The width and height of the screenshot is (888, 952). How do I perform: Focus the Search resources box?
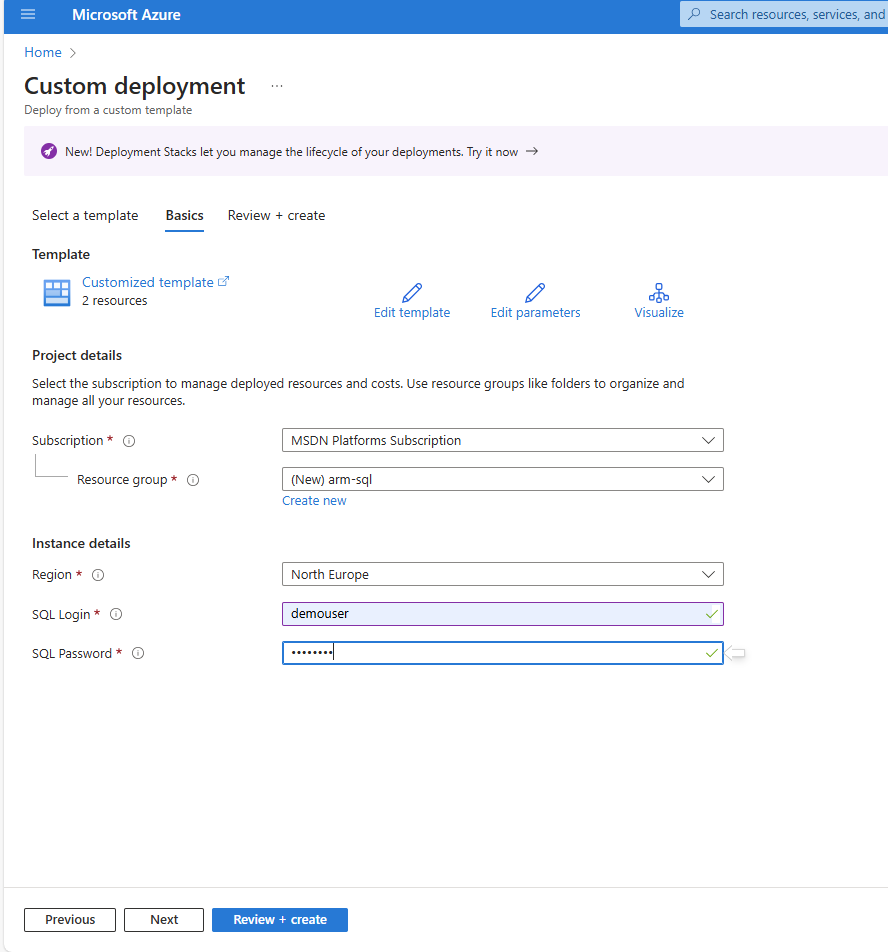click(x=790, y=15)
